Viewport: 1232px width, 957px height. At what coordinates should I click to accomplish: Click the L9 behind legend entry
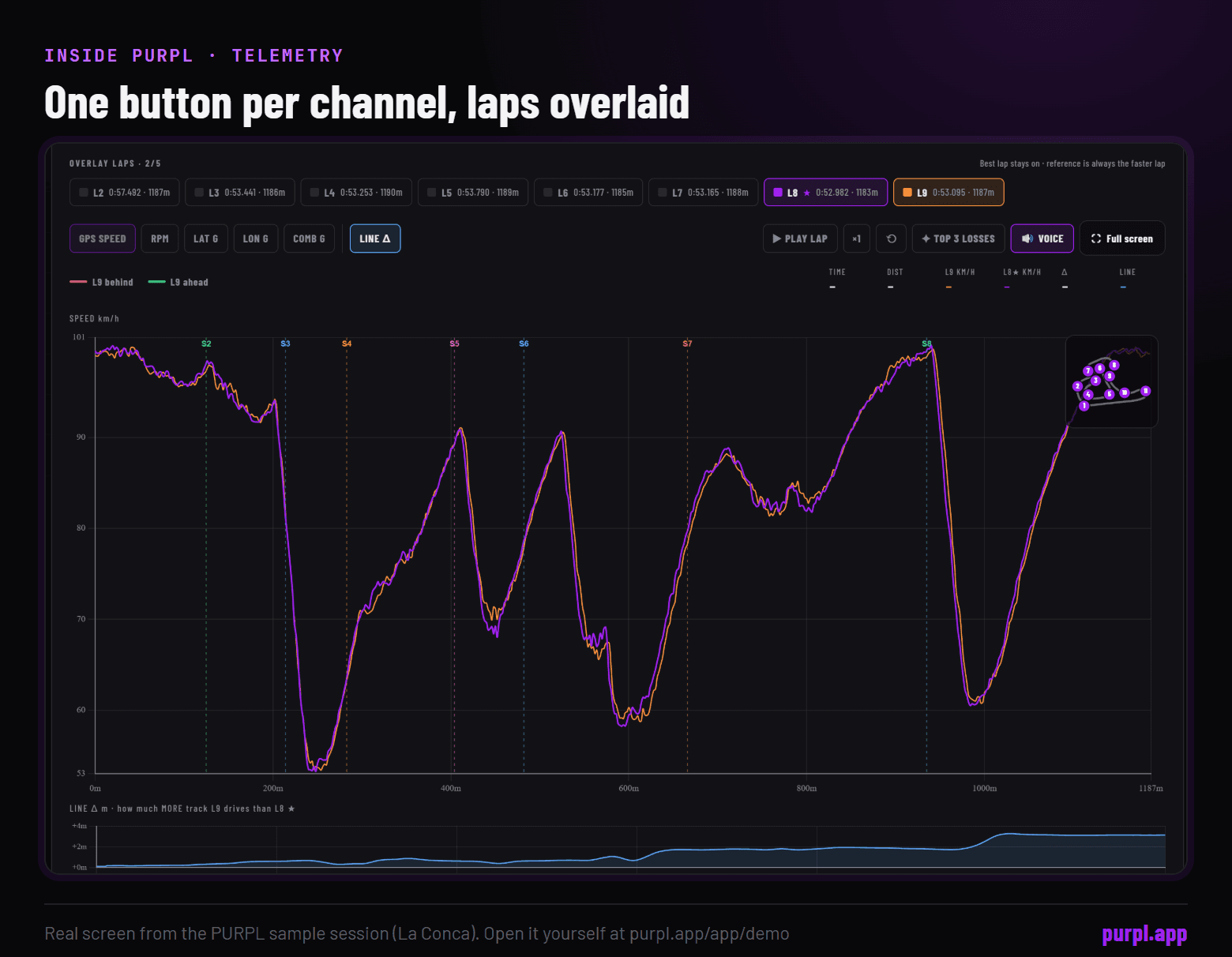102,282
